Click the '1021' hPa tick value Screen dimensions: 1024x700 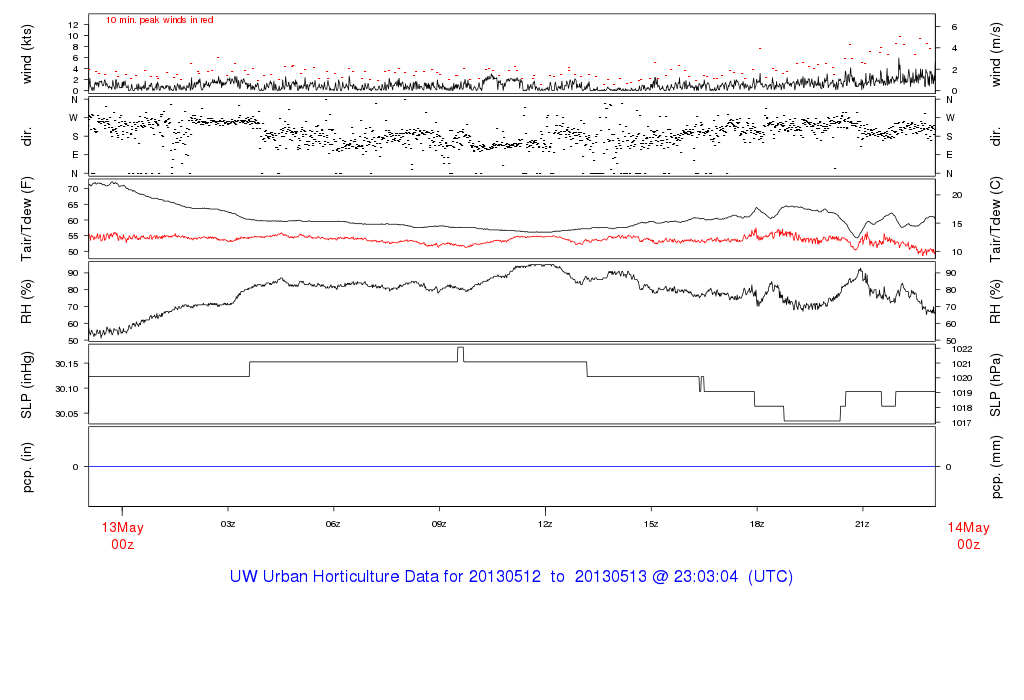(x=963, y=364)
